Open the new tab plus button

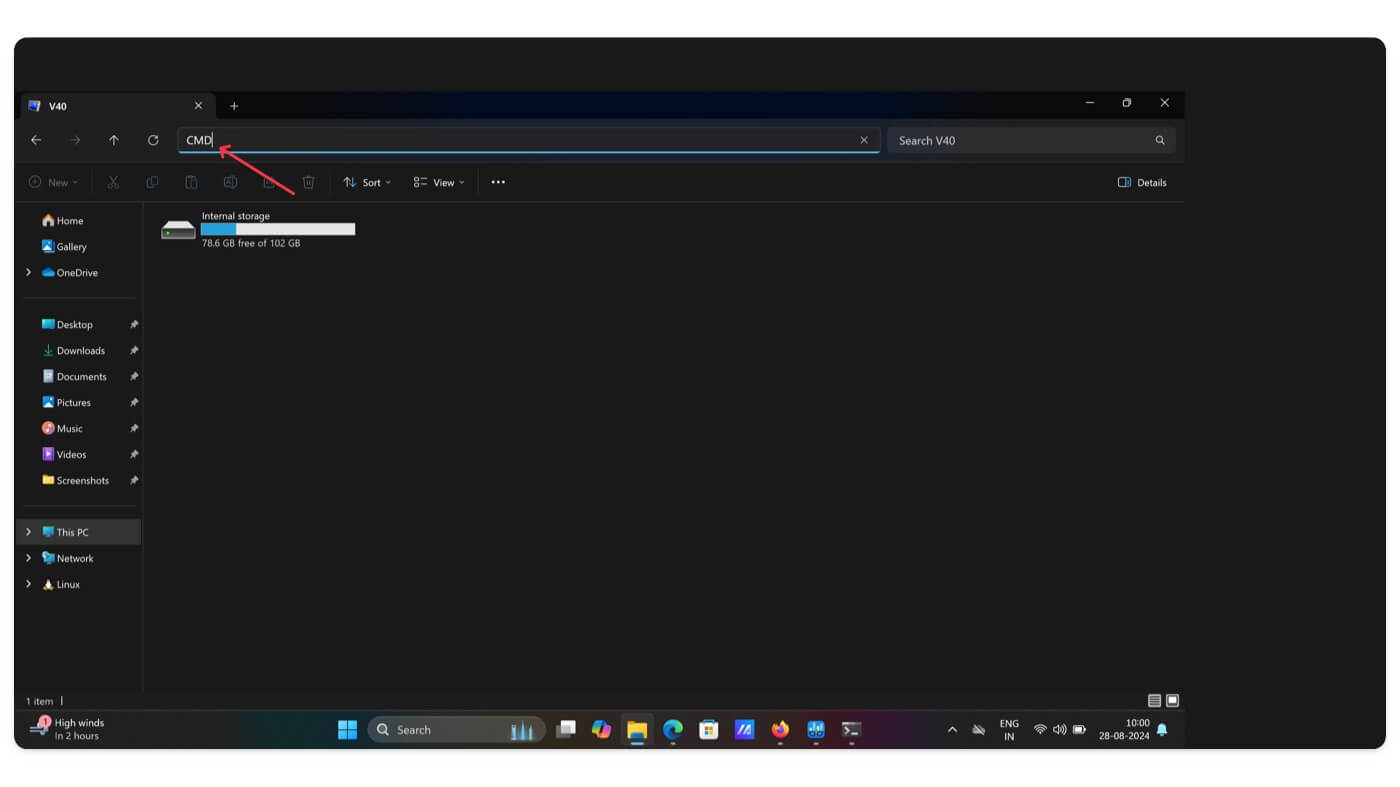click(x=234, y=106)
